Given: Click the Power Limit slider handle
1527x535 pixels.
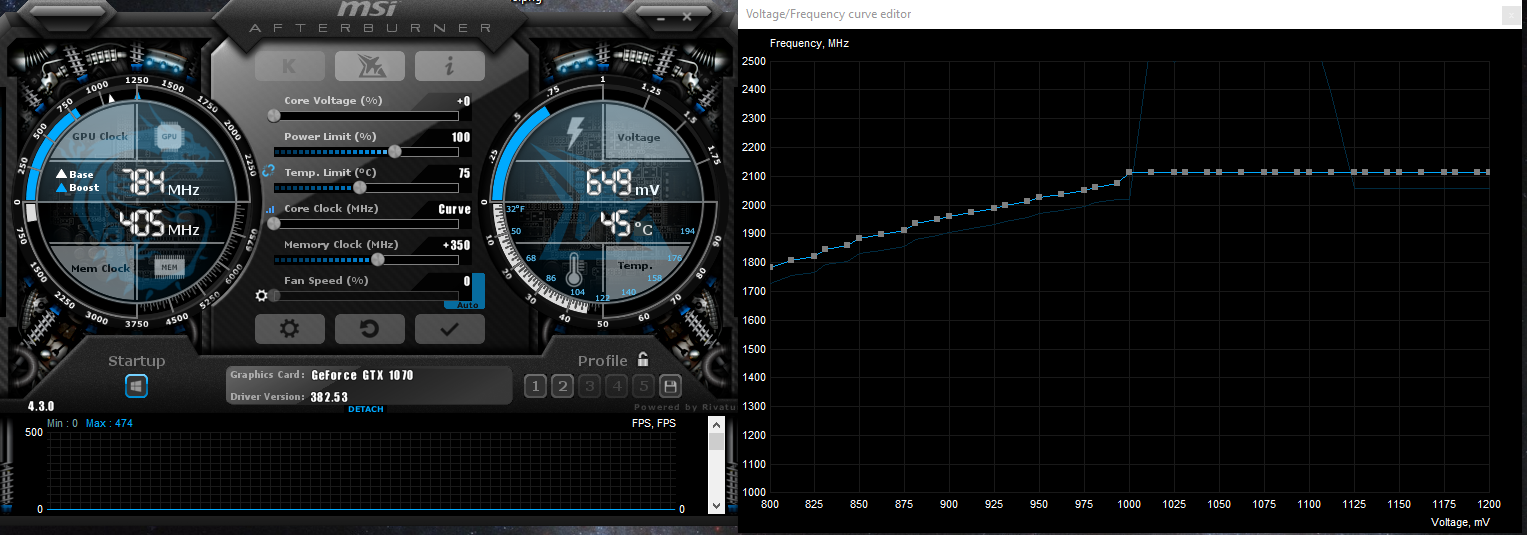Looking at the screenshot, I should click(395, 151).
